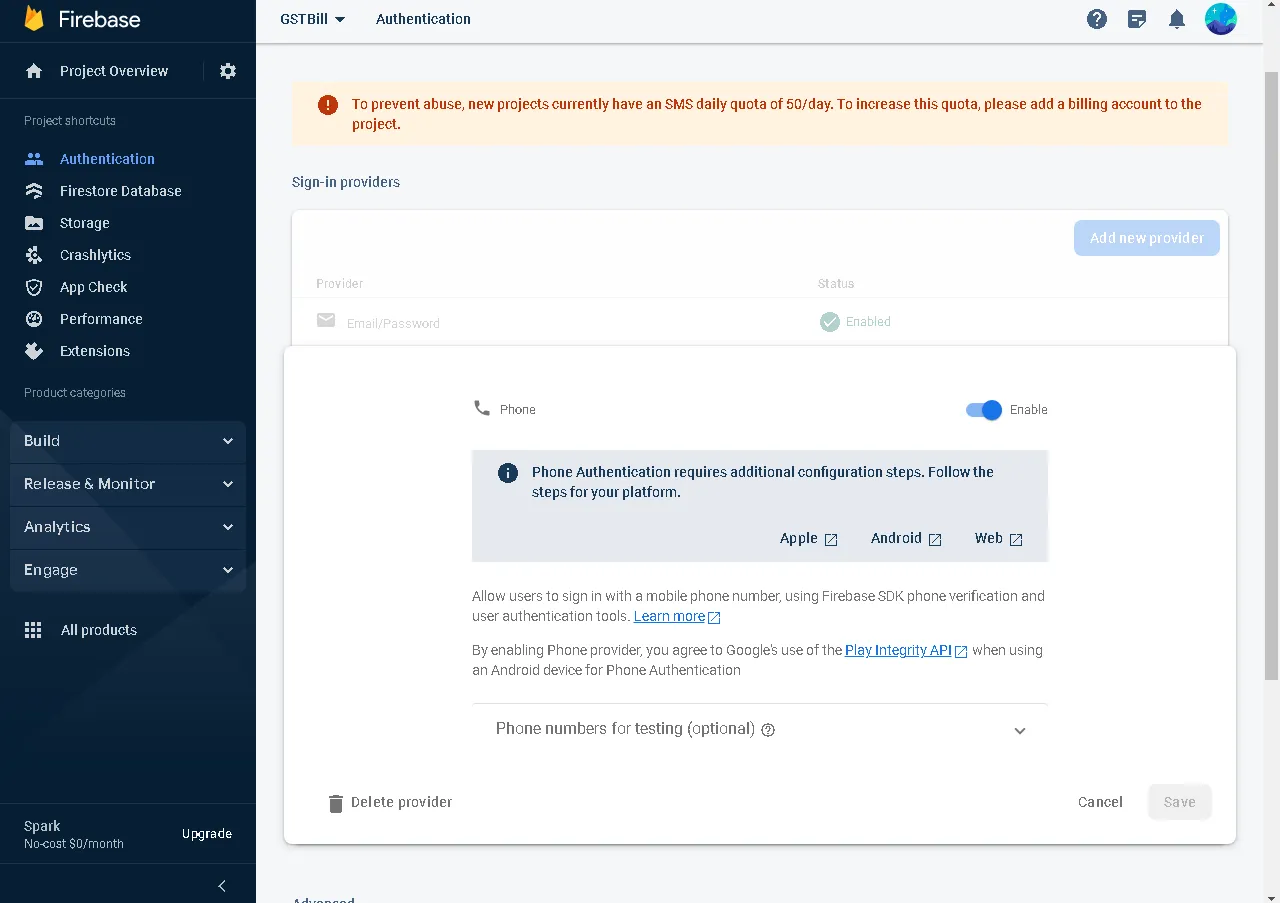
Task: Click the Product categories label
Action: pos(75,393)
